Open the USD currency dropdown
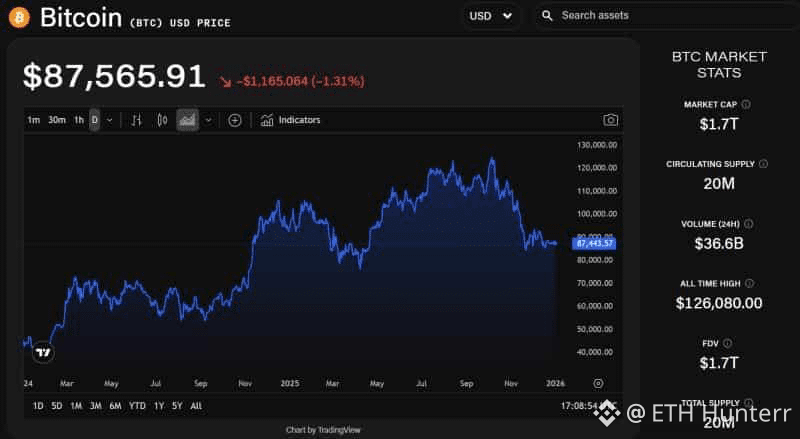 490,16
